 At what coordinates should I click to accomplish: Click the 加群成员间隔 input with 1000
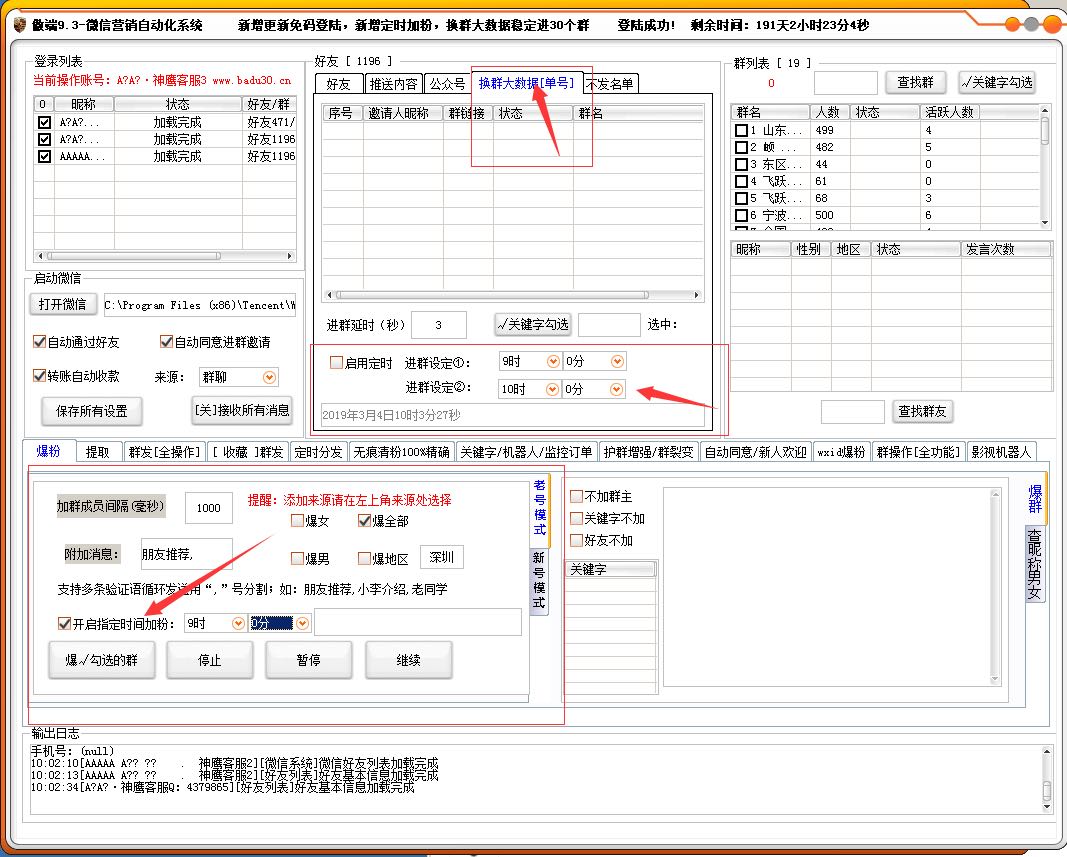click(209, 508)
